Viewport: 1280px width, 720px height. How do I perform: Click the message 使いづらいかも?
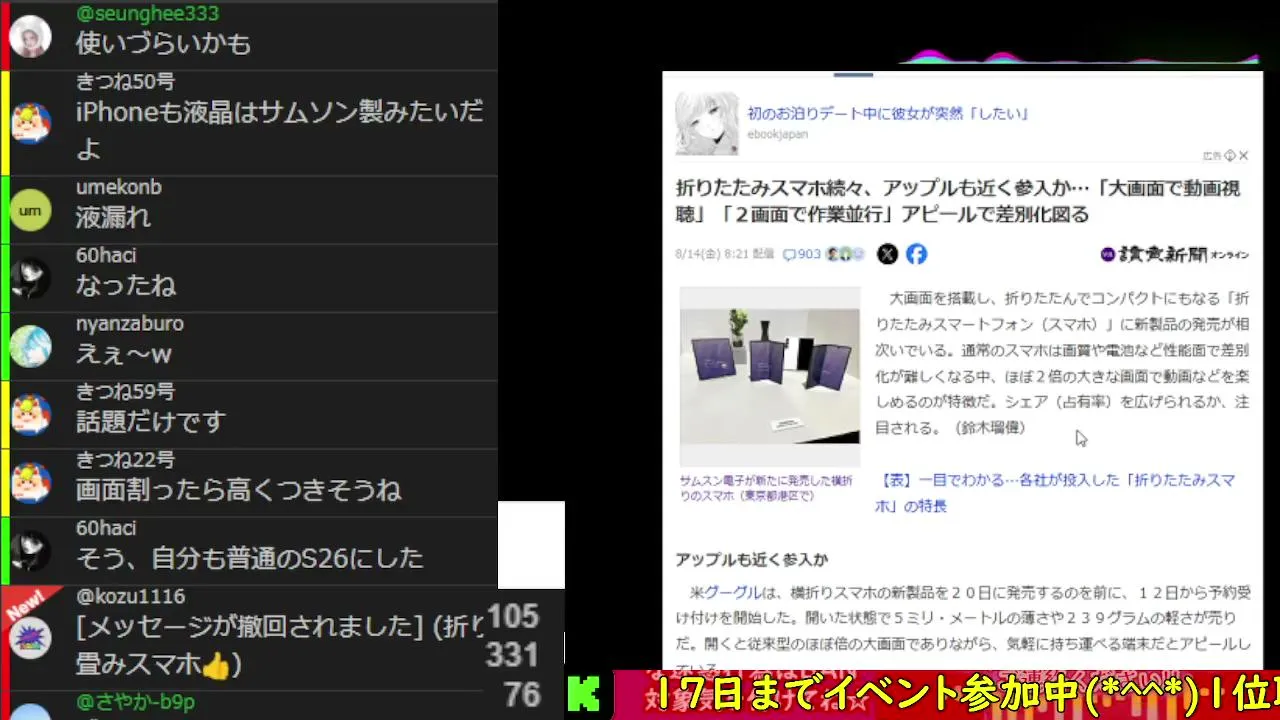point(163,44)
